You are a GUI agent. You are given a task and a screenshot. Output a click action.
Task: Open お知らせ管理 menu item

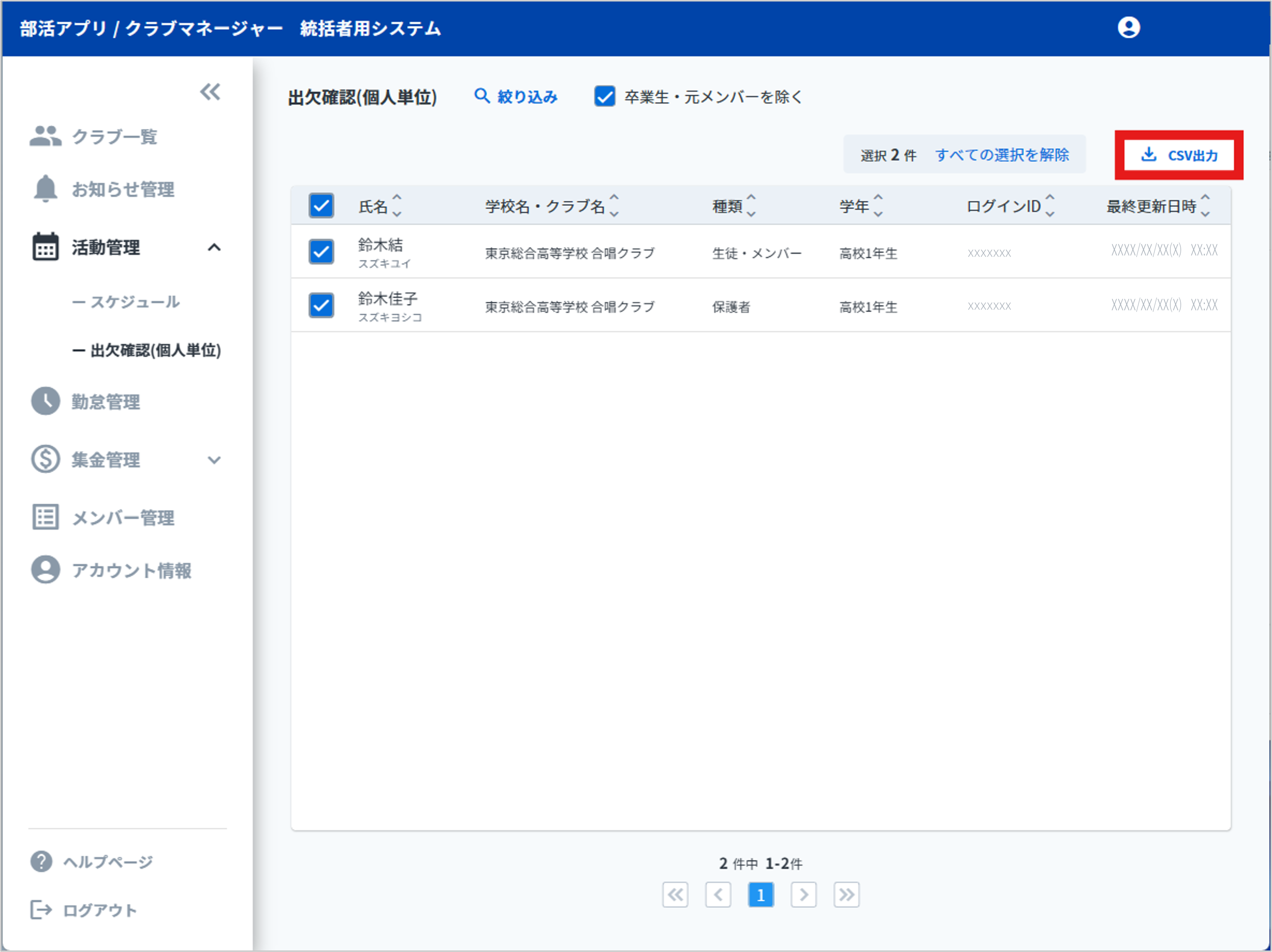tap(123, 189)
